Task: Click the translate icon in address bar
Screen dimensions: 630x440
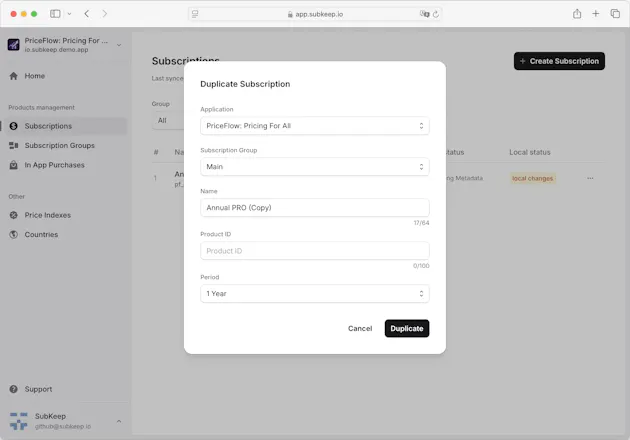Action: pyautogui.click(x=424, y=14)
